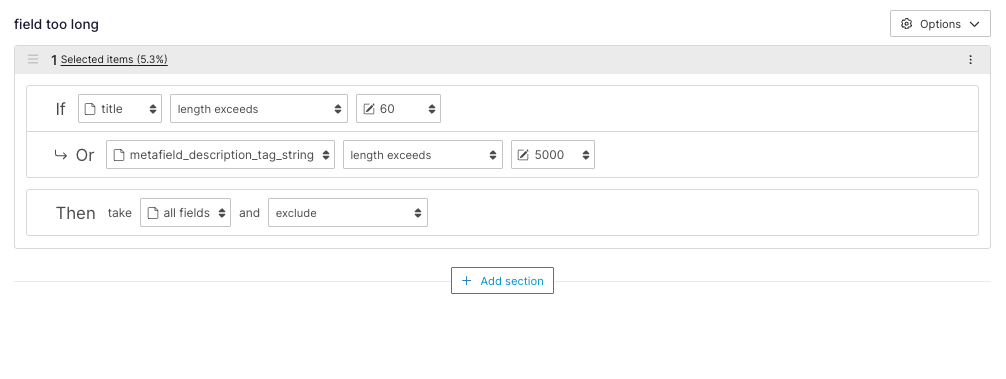The height and width of the screenshot is (379, 1006).
Task: Click the plus icon in Add section
Action: (x=467, y=281)
